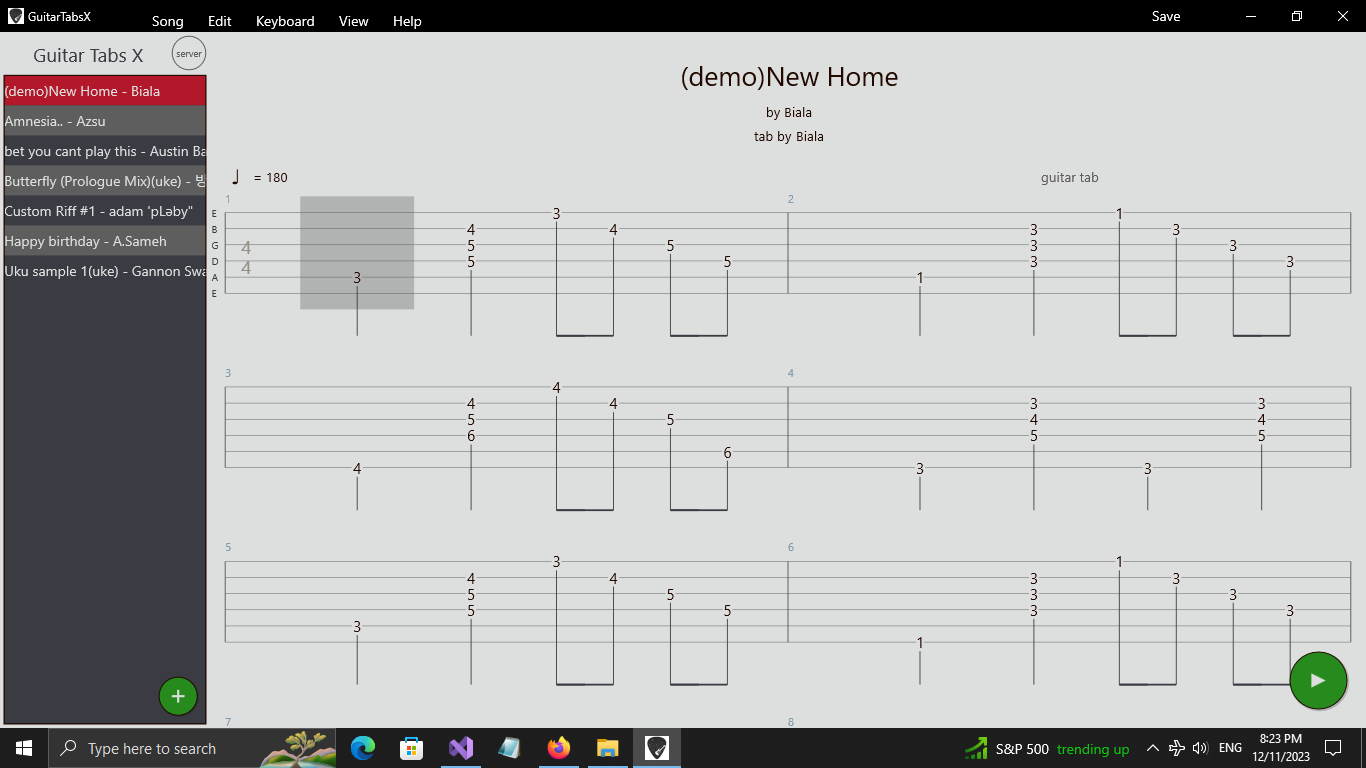Select the Happy birthday - A.Sameh song
The image size is (1366, 768).
pyautogui.click(x=105, y=241)
